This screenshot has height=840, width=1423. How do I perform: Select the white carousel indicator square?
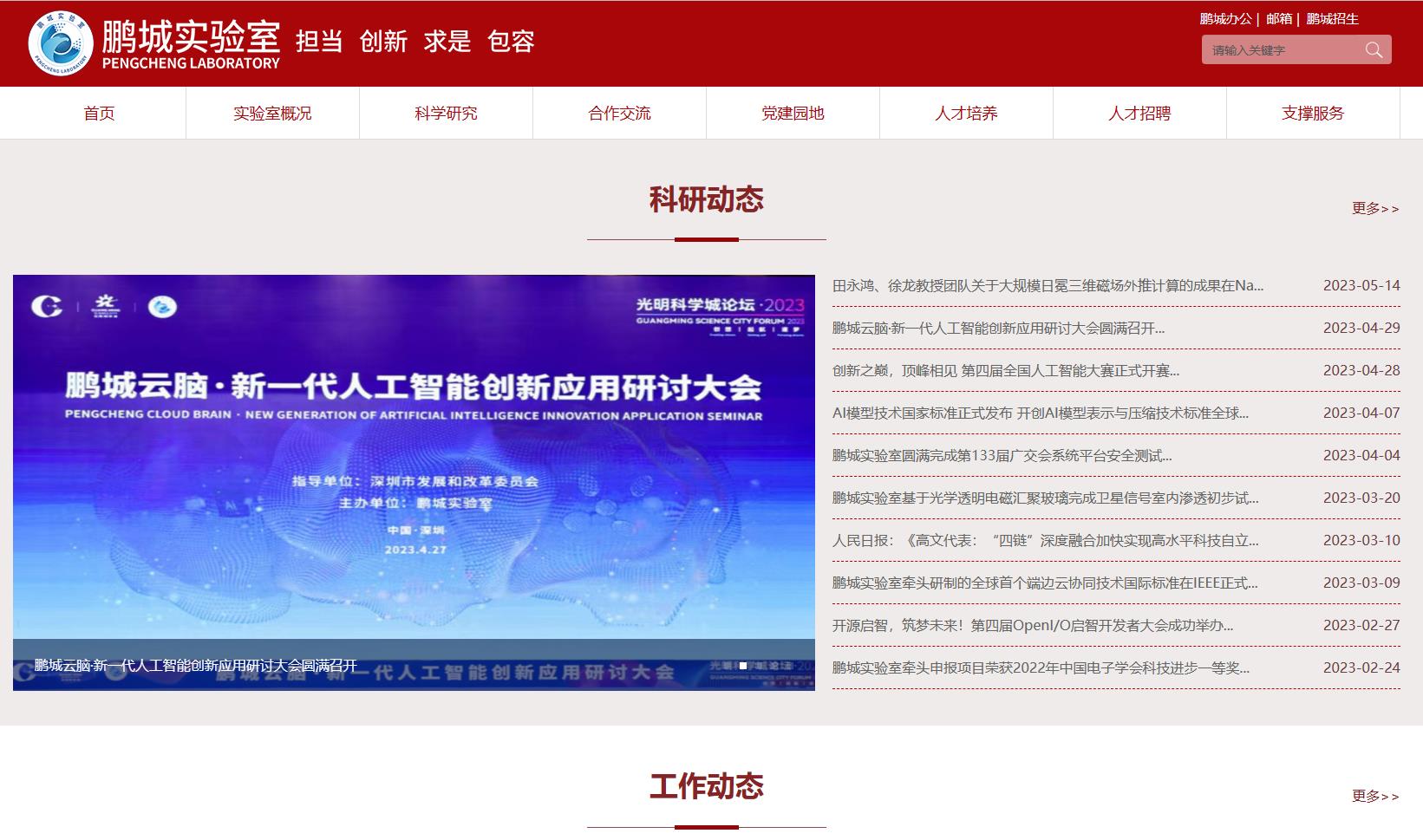[743, 666]
